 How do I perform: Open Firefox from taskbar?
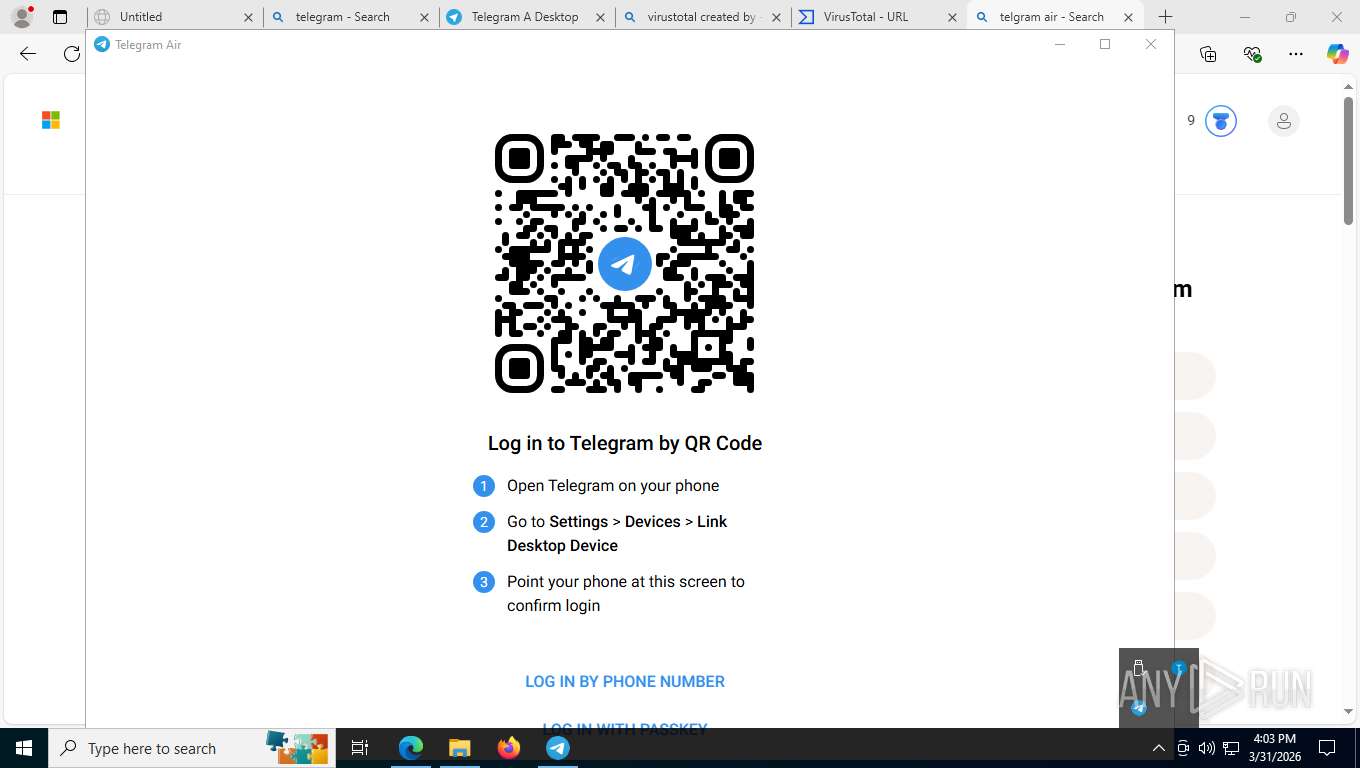click(509, 748)
